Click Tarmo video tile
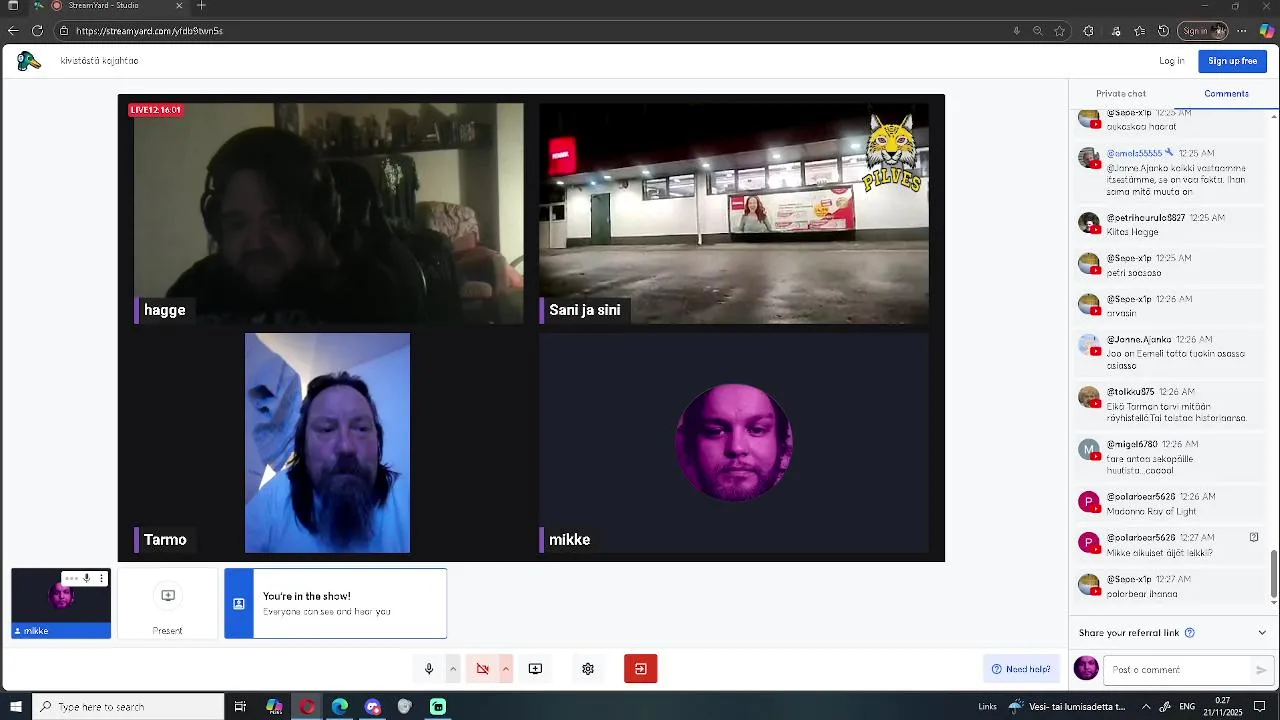 point(328,443)
